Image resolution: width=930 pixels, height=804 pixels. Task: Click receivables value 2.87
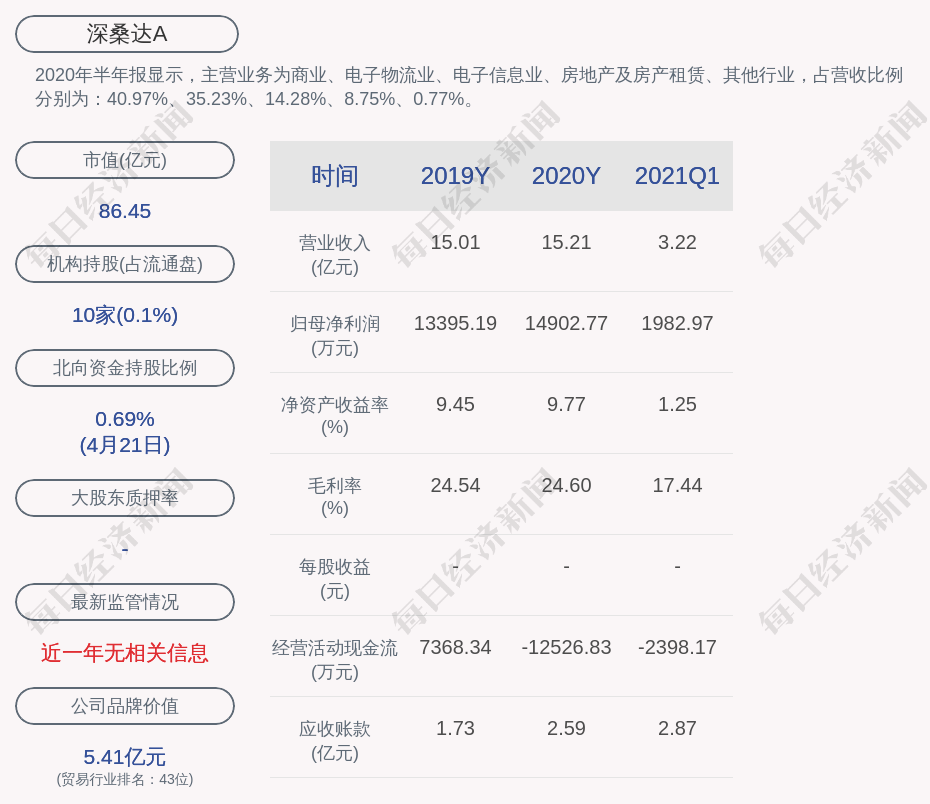point(677,728)
